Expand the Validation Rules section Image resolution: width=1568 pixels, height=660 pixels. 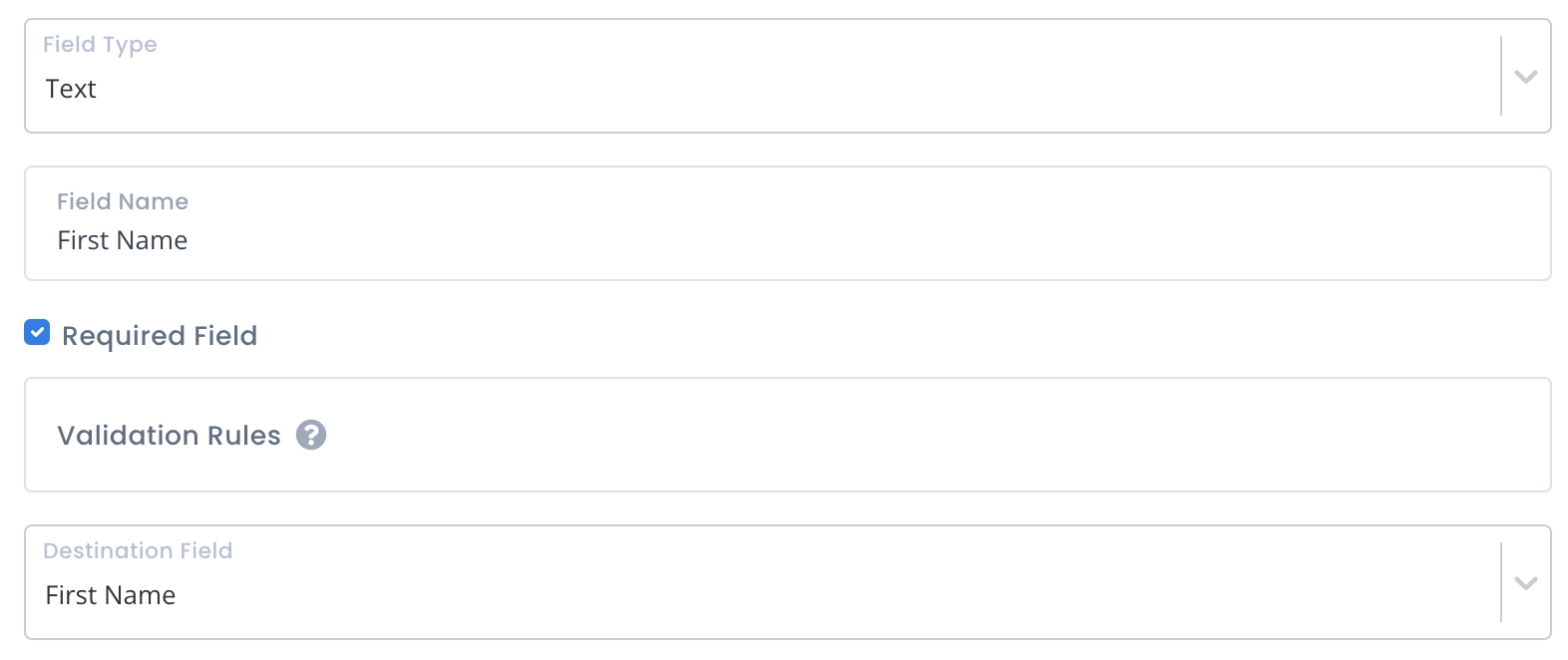pyautogui.click(x=788, y=435)
